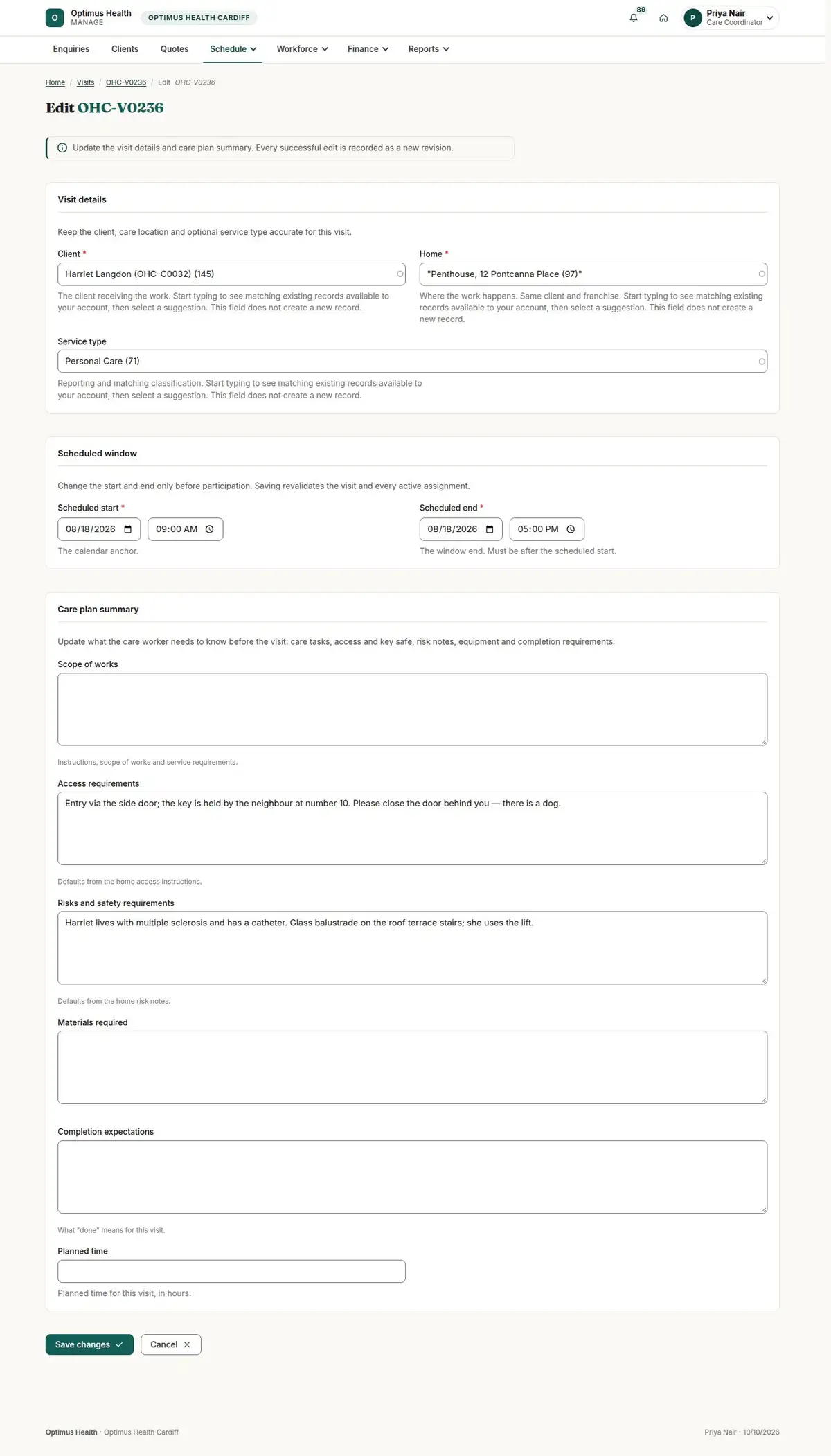Expand the Workforce dropdown menu
The image size is (831, 1456).
(302, 49)
